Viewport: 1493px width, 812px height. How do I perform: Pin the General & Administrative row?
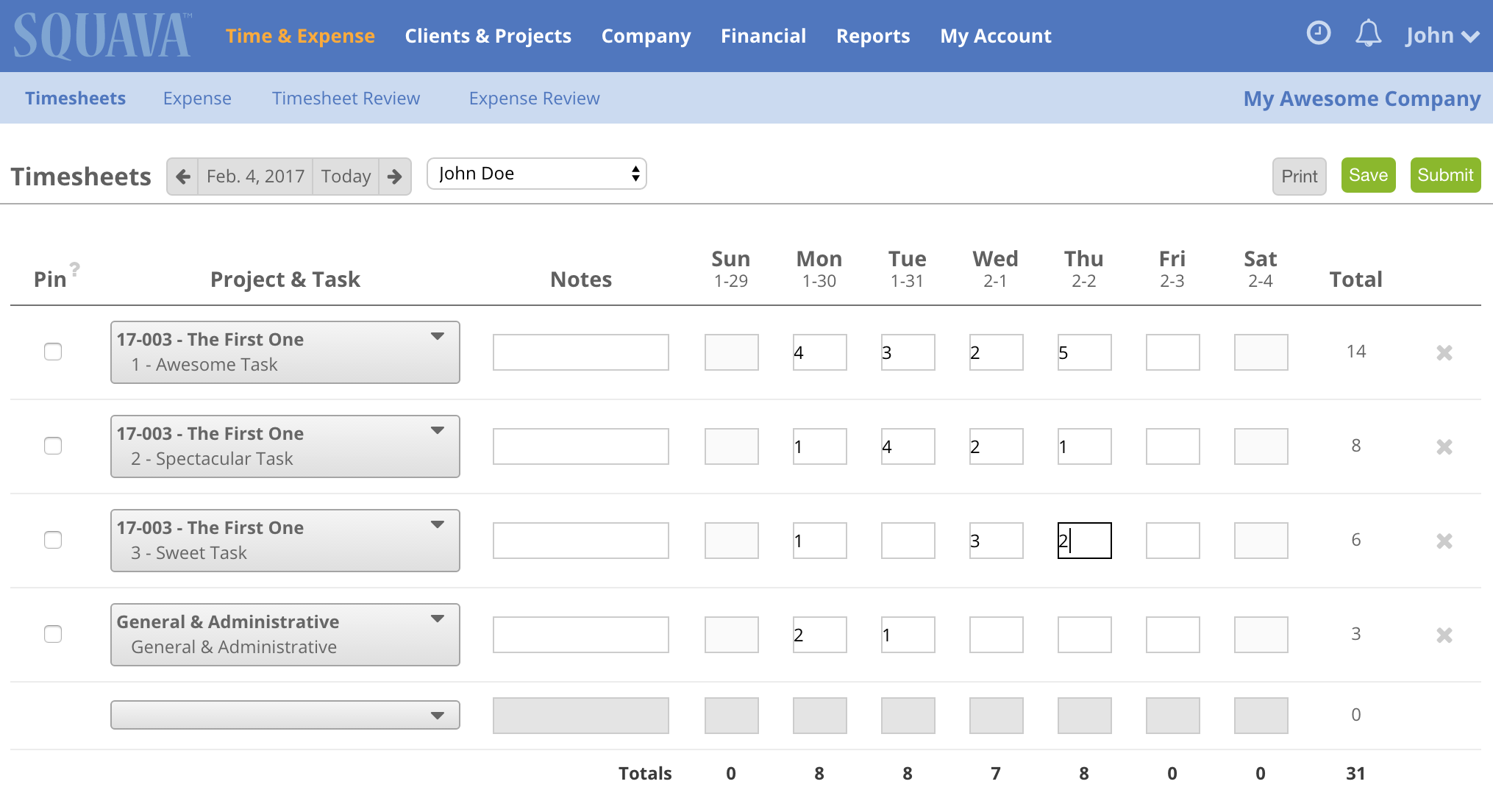point(52,634)
